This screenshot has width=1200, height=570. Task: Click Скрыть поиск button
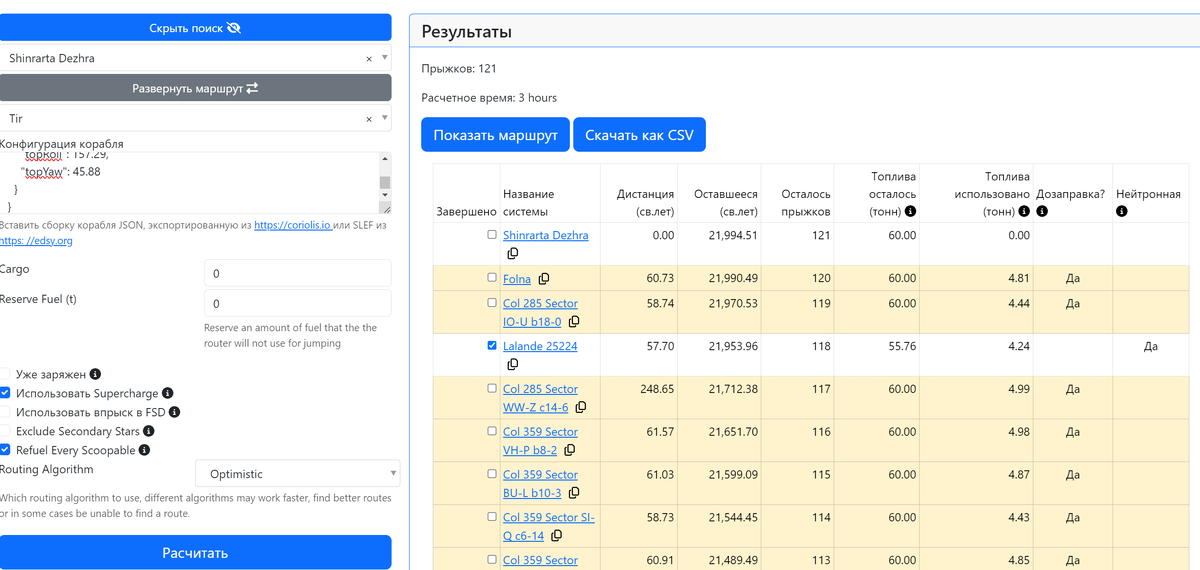(x=195, y=28)
